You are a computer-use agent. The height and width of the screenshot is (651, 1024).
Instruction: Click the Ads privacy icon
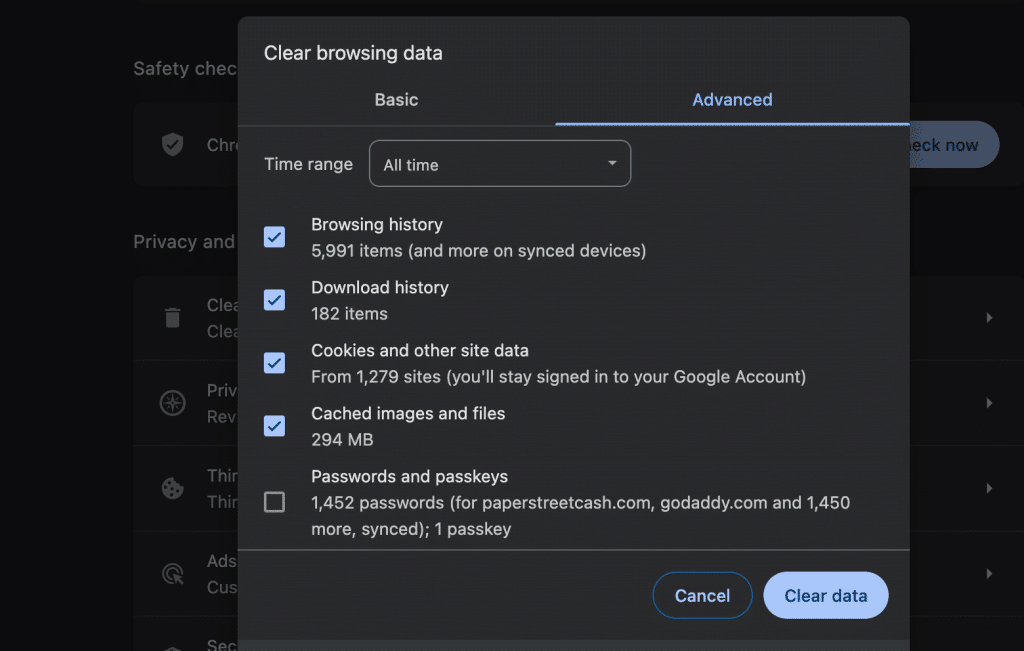click(x=173, y=574)
